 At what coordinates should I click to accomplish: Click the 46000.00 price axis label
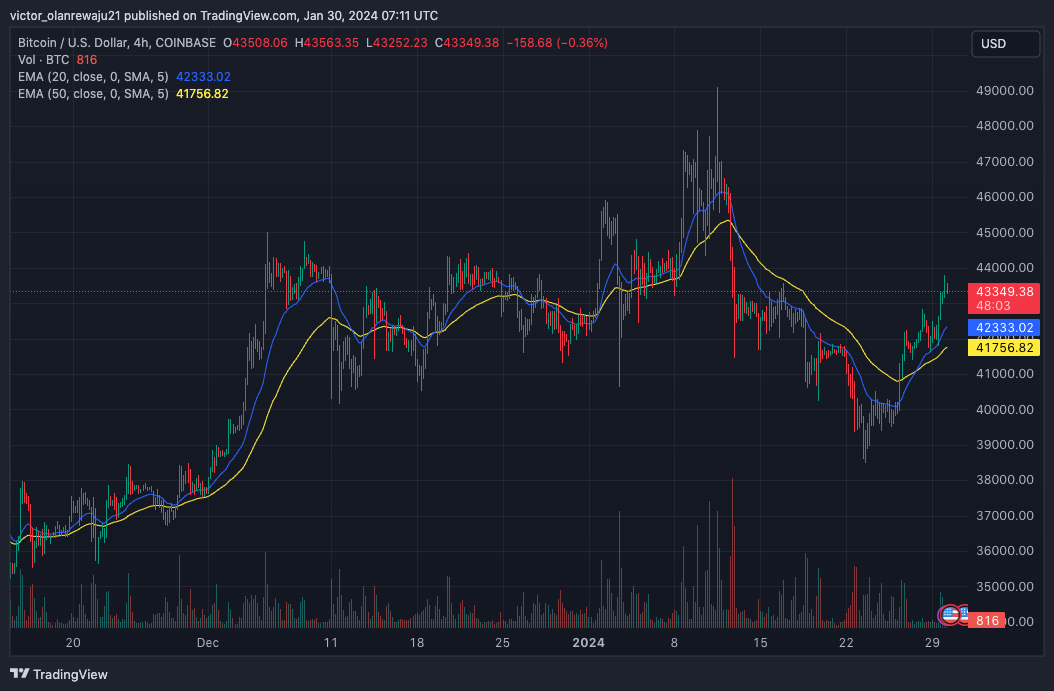coord(1004,197)
